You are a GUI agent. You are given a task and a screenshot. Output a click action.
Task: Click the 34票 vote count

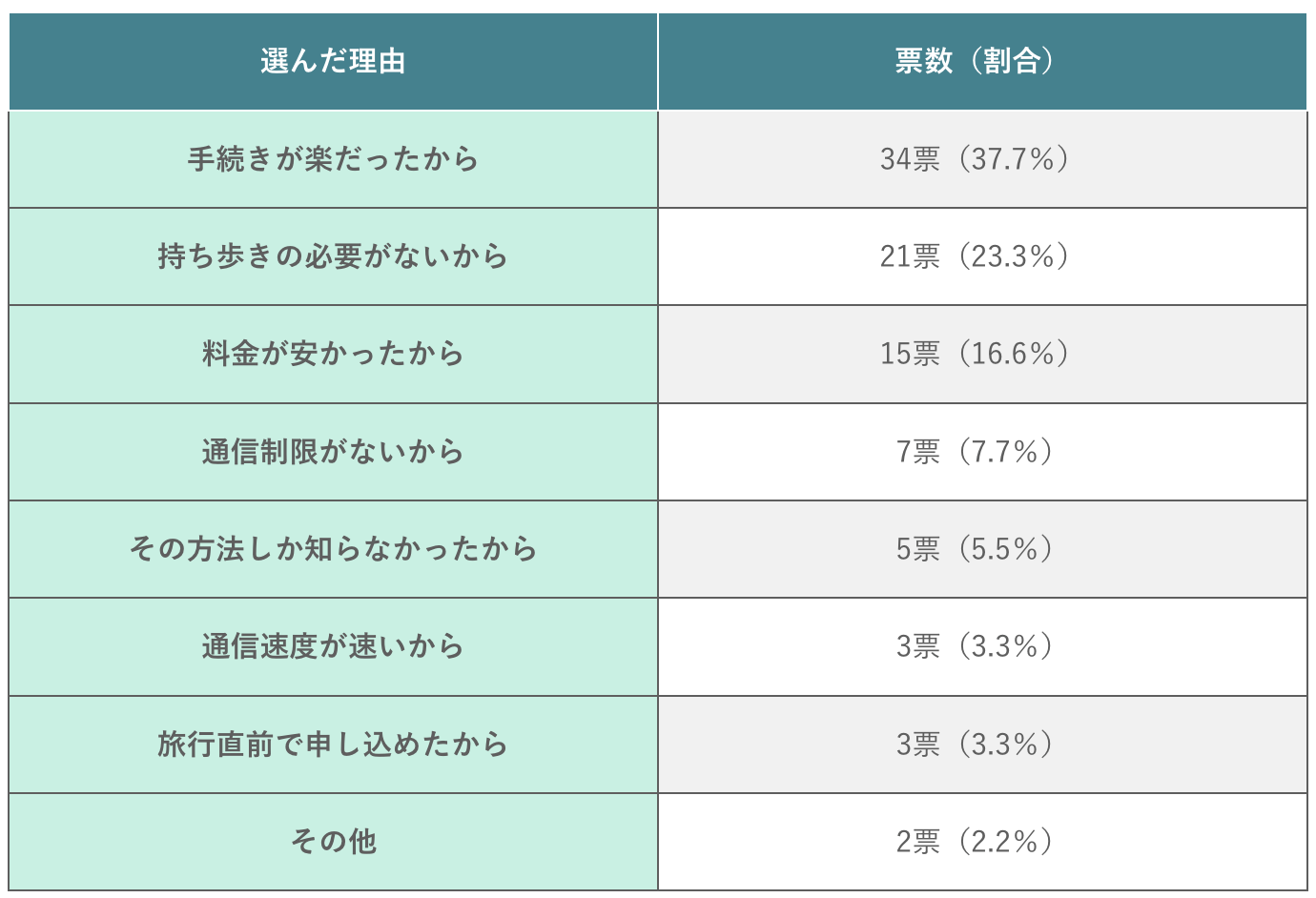[x=910, y=159]
